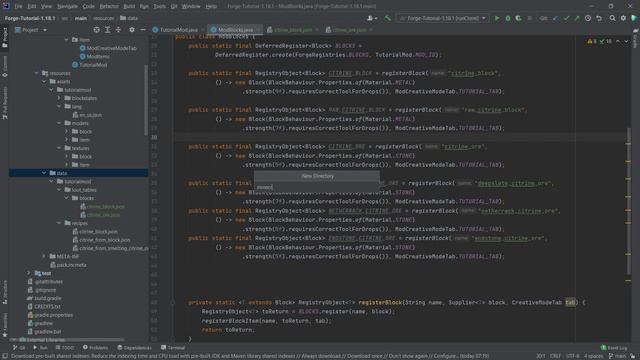Open the Refactor menu
Viewport: 640px width, 360px height.
pos(109,6)
